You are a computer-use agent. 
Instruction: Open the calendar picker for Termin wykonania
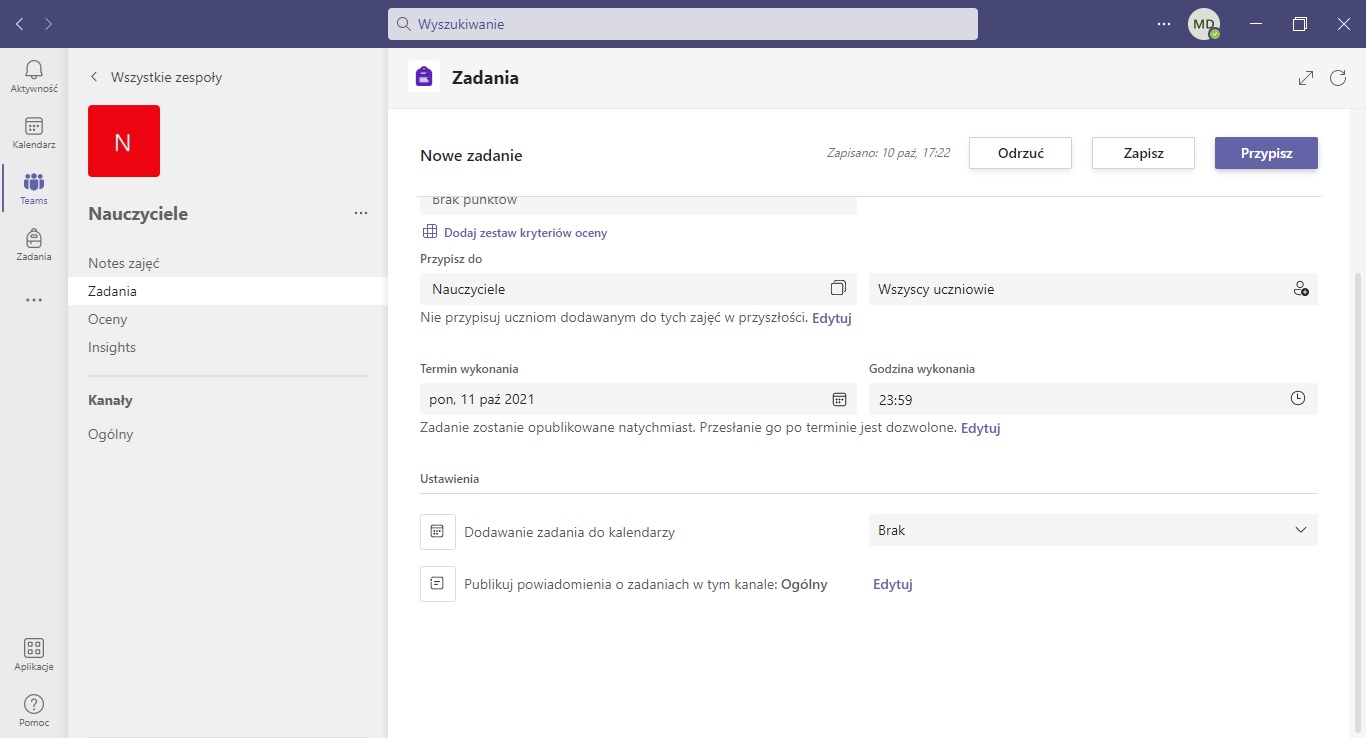839,399
